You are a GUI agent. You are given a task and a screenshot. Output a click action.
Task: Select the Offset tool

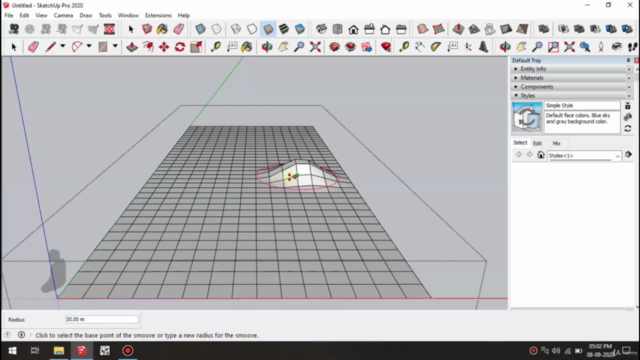coord(148,47)
